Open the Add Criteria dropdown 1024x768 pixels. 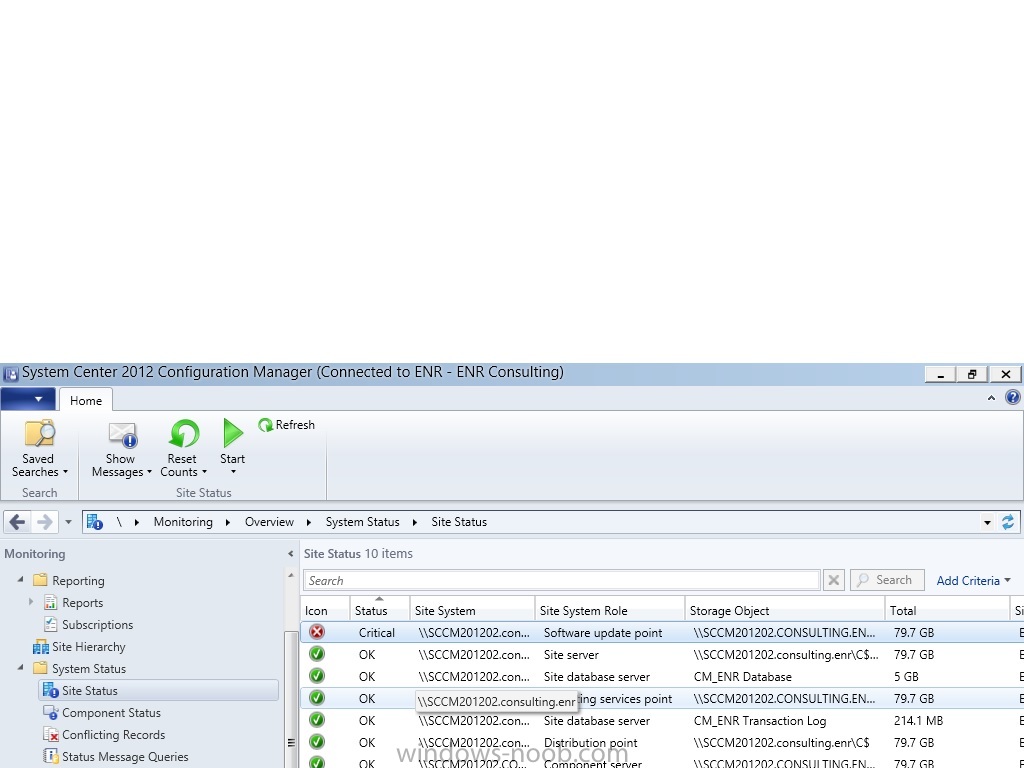coord(974,581)
